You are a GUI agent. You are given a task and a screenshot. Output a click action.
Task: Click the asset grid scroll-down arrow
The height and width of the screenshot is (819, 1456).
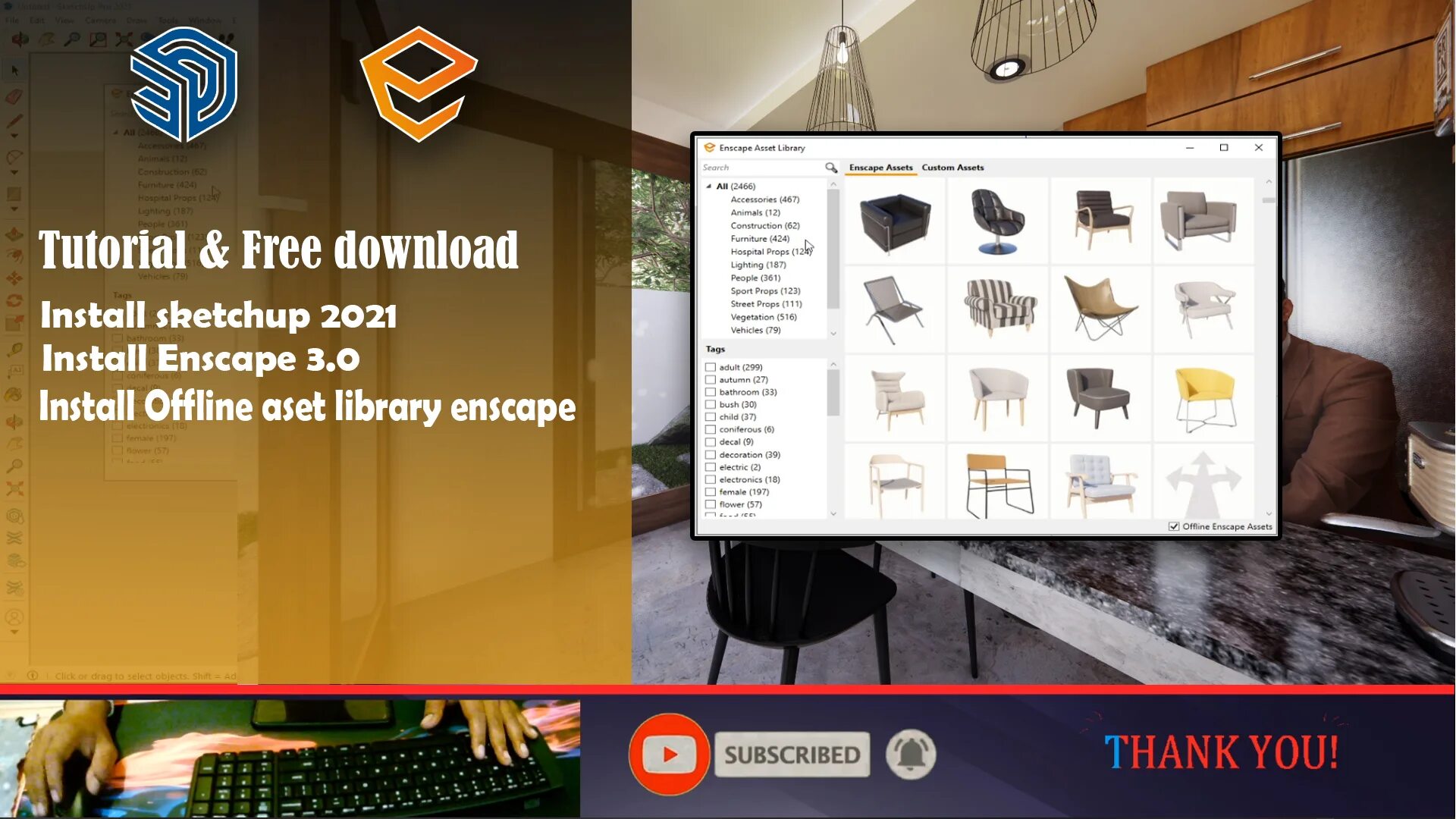click(1269, 513)
